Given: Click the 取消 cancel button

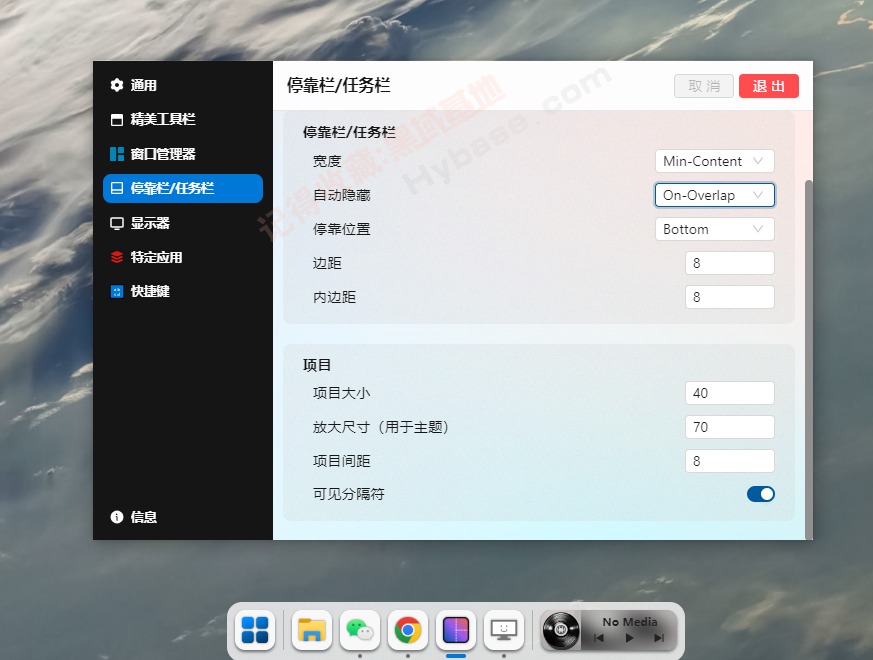Looking at the screenshot, I should pos(704,86).
